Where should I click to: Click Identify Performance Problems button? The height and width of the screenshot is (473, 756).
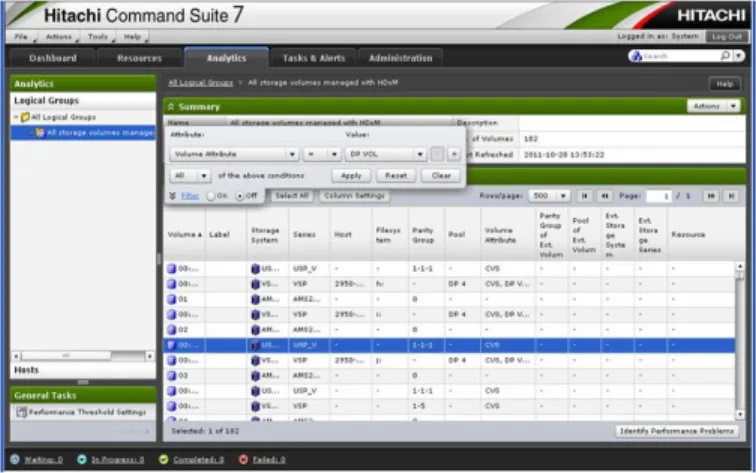point(677,431)
